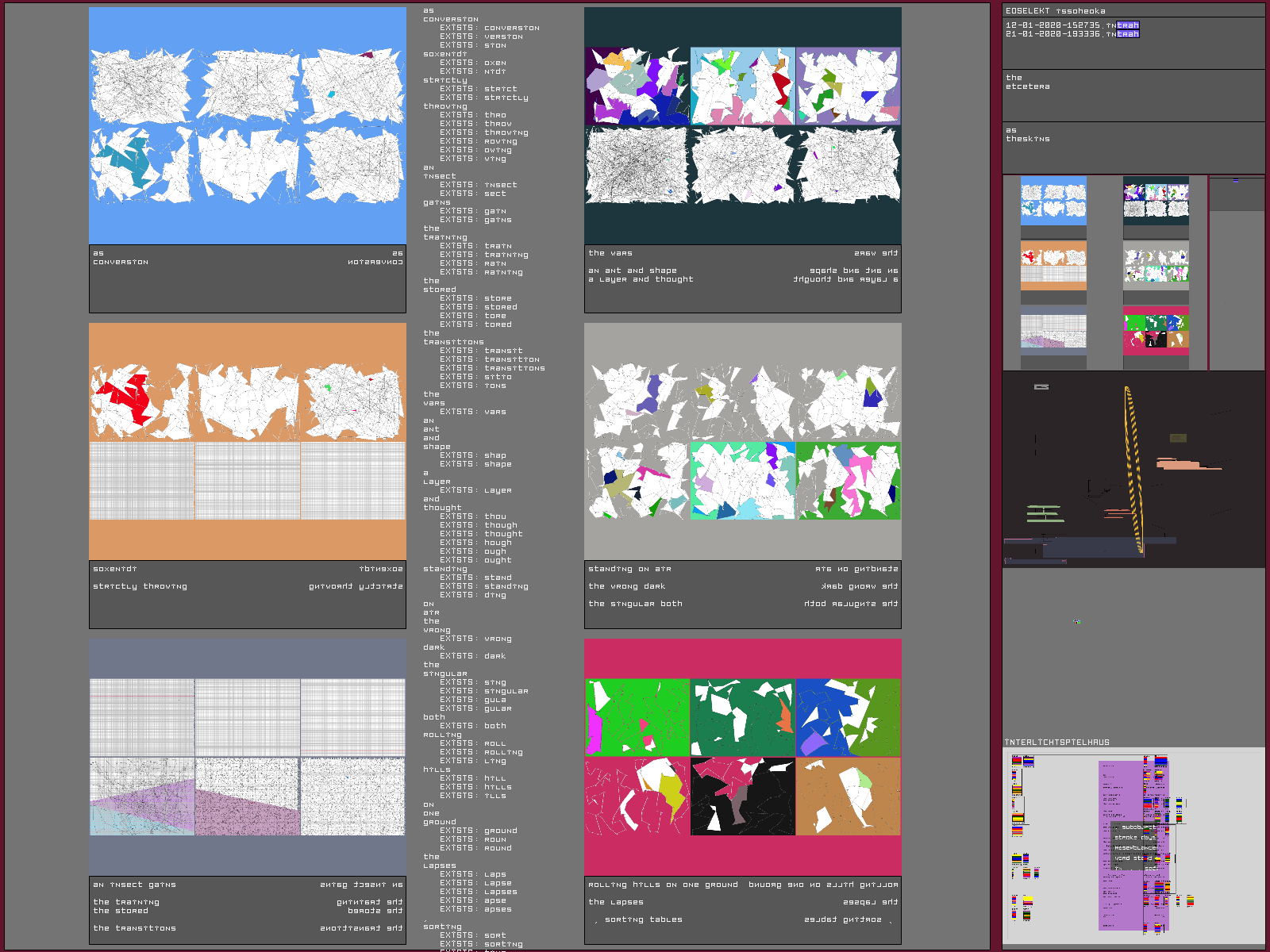Image resolution: width=1270 pixels, height=952 pixels.
Task: Click the small purple bars icon above the thumbnails
Action: [1235, 181]
